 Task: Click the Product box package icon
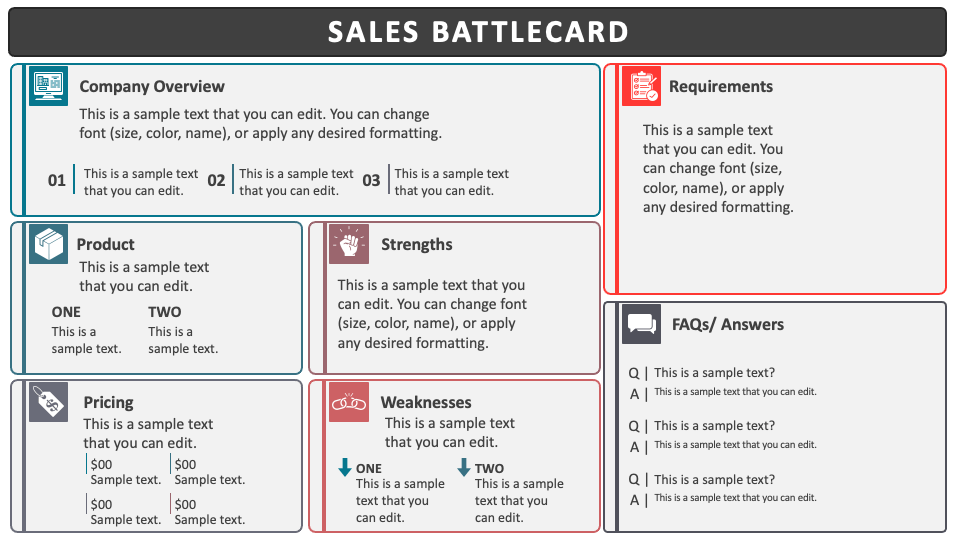[48, 244]
